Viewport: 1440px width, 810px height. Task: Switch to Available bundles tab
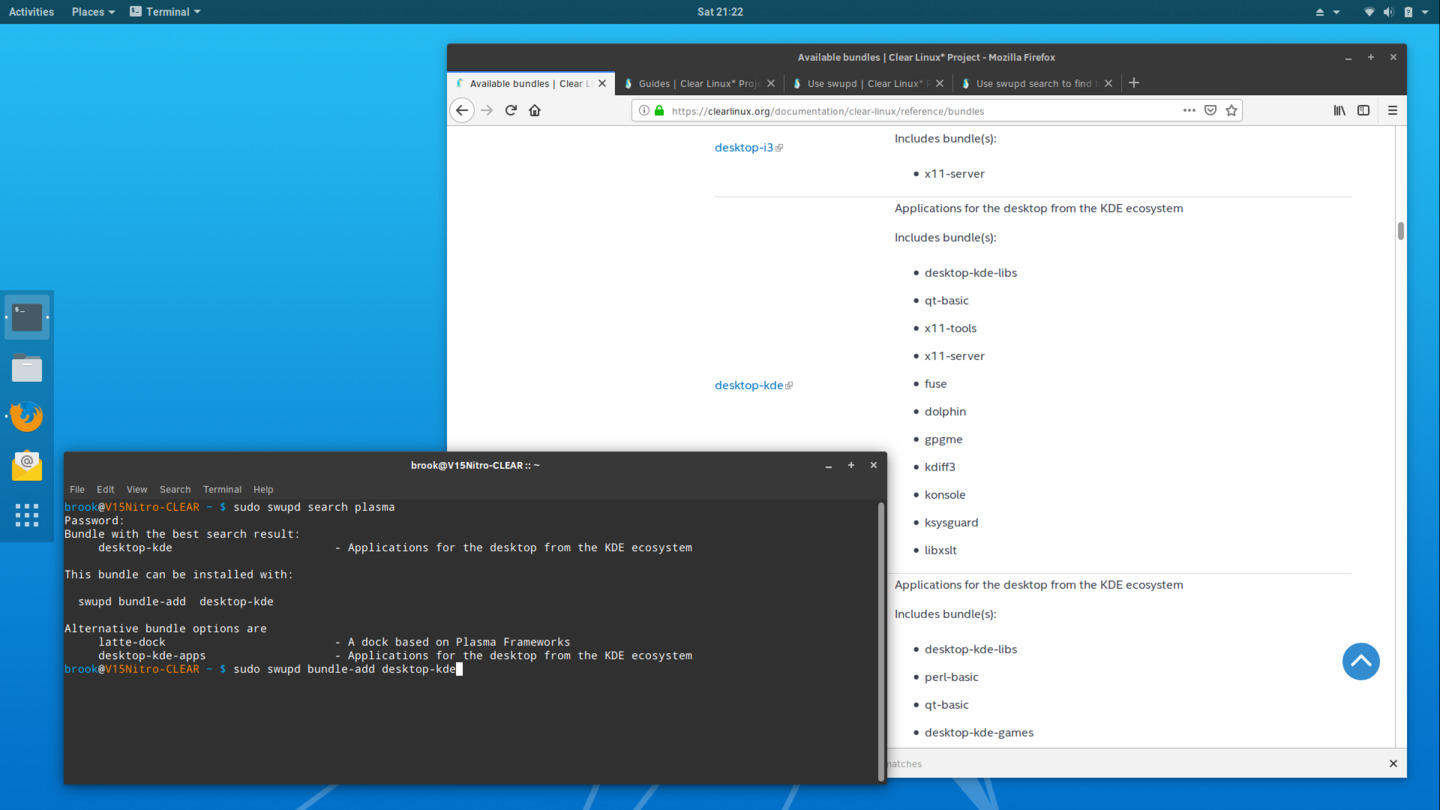(531, 84)
